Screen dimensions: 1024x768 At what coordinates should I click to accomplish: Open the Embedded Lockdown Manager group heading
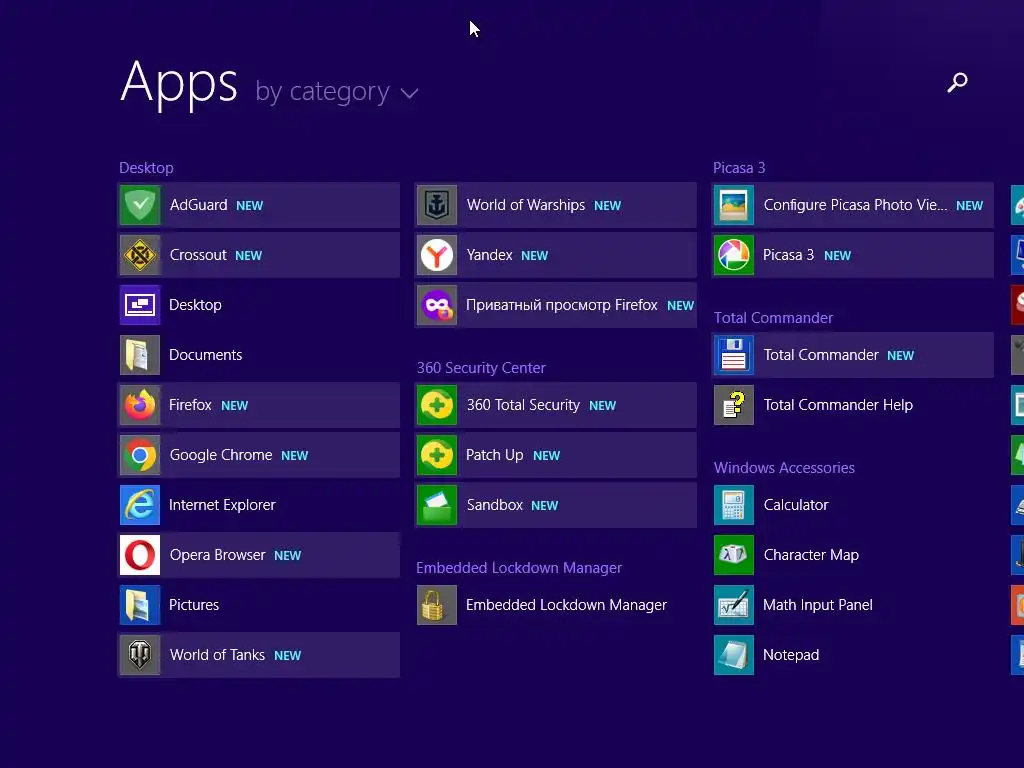pyautogui.click(x=519, y=568)
